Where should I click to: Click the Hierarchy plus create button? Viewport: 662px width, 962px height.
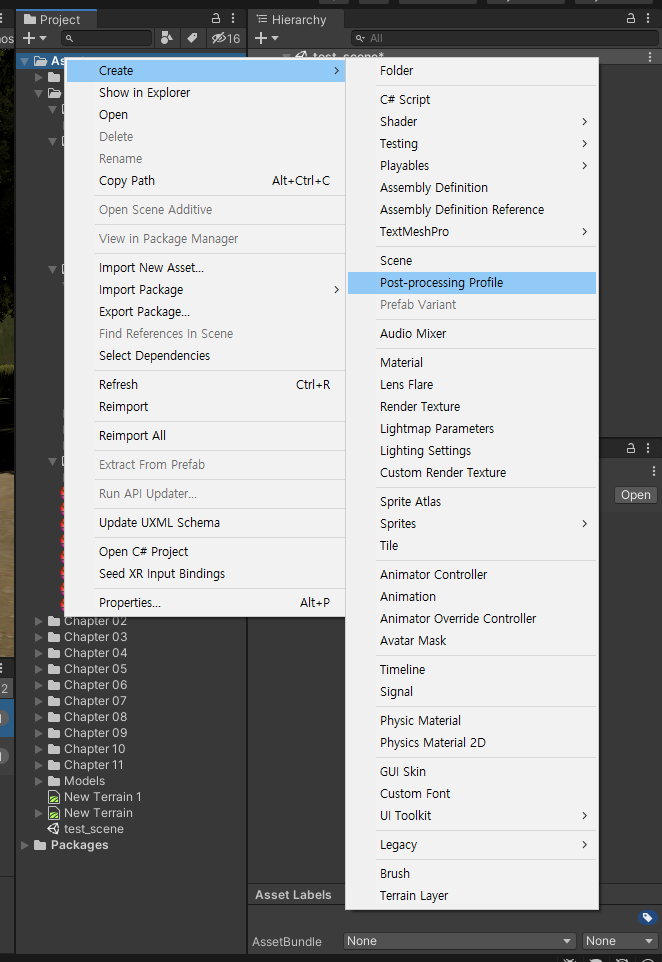[266, 38]
